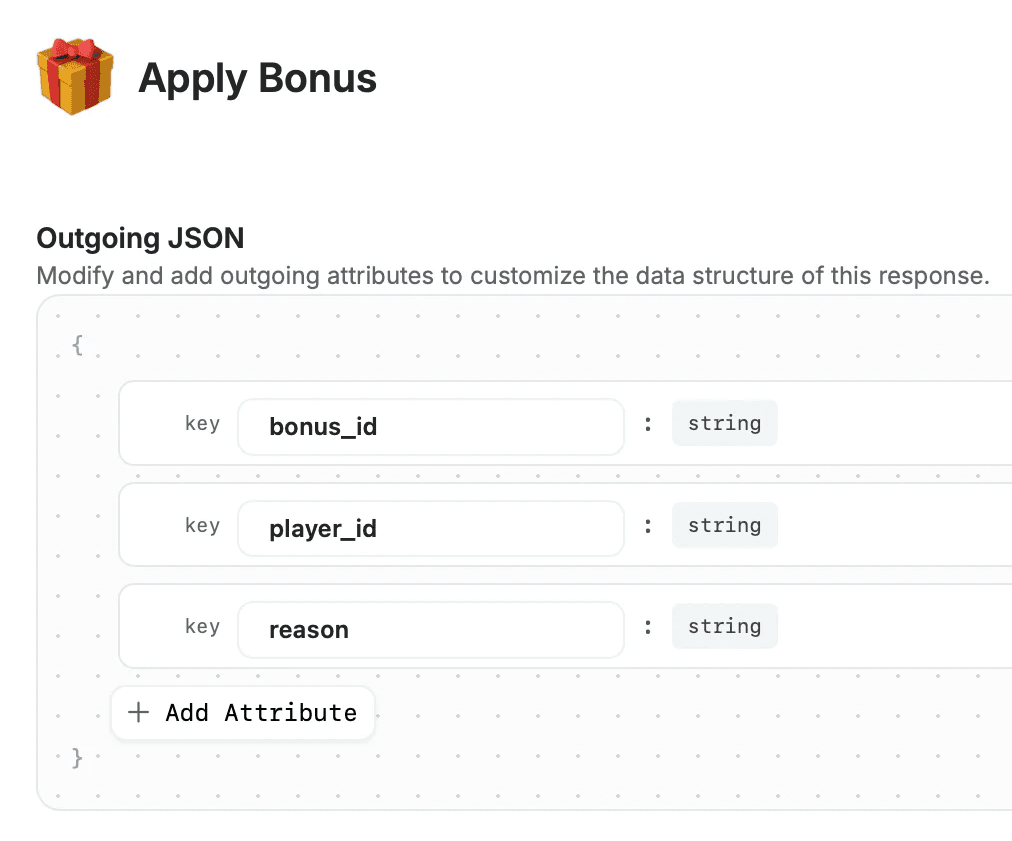Viewport: 1012px width, 841px height.
Task: Click the key label in bonus_id row
Action: tap(202, 423)
